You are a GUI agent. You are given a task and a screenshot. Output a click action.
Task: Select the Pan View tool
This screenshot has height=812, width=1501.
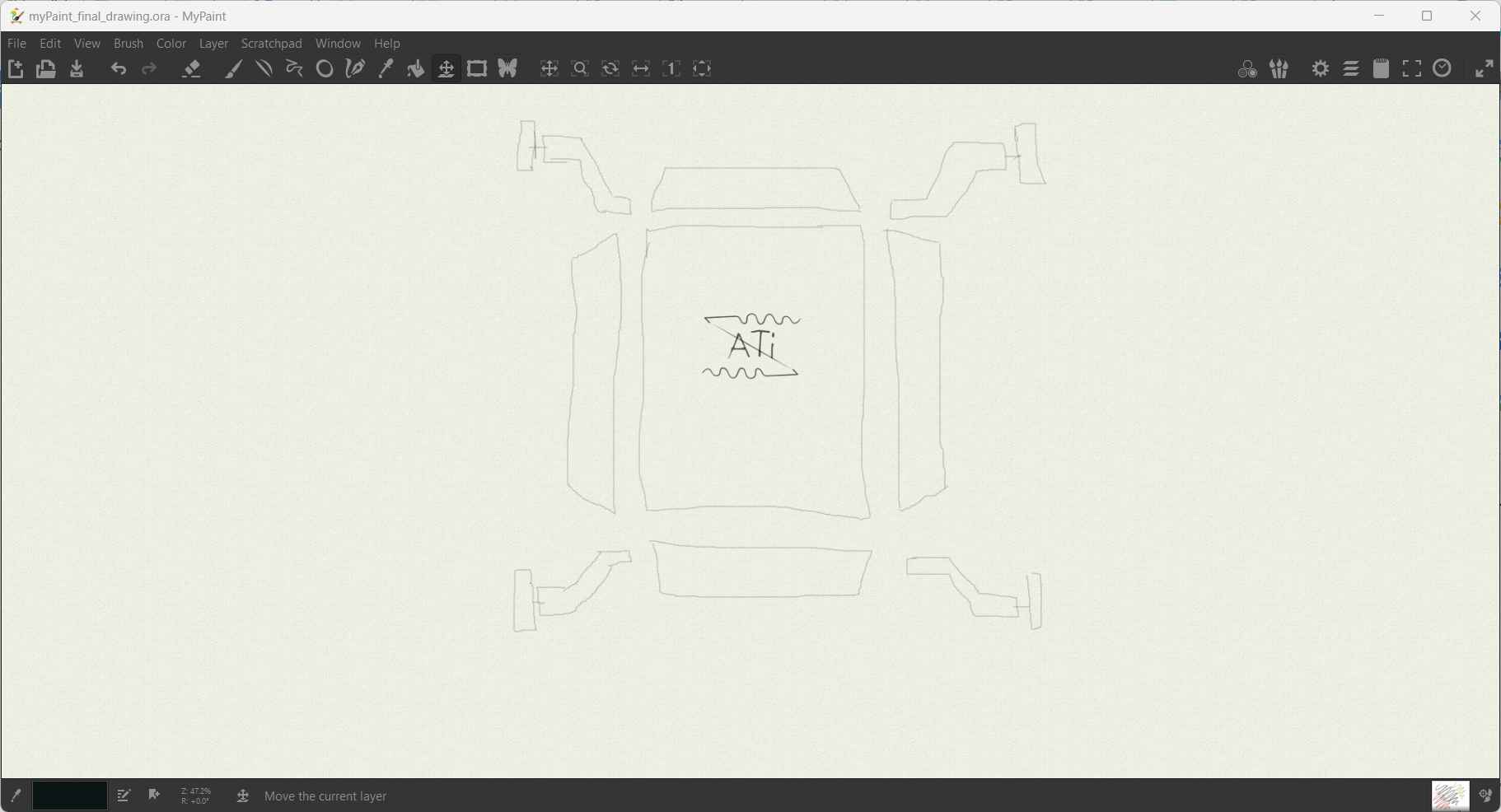point(549,69)
